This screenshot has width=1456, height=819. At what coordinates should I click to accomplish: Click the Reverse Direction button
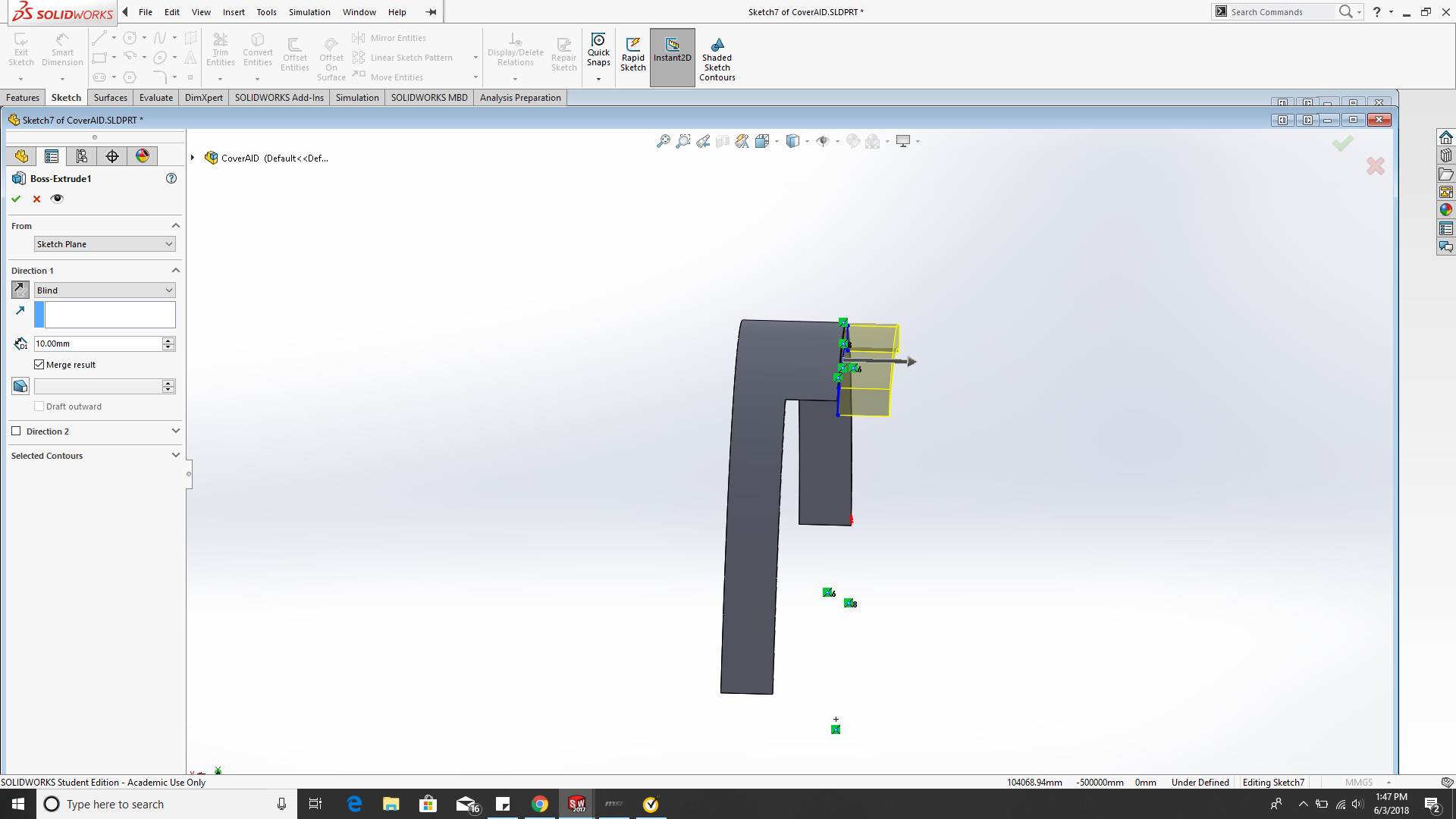[20, 290]
